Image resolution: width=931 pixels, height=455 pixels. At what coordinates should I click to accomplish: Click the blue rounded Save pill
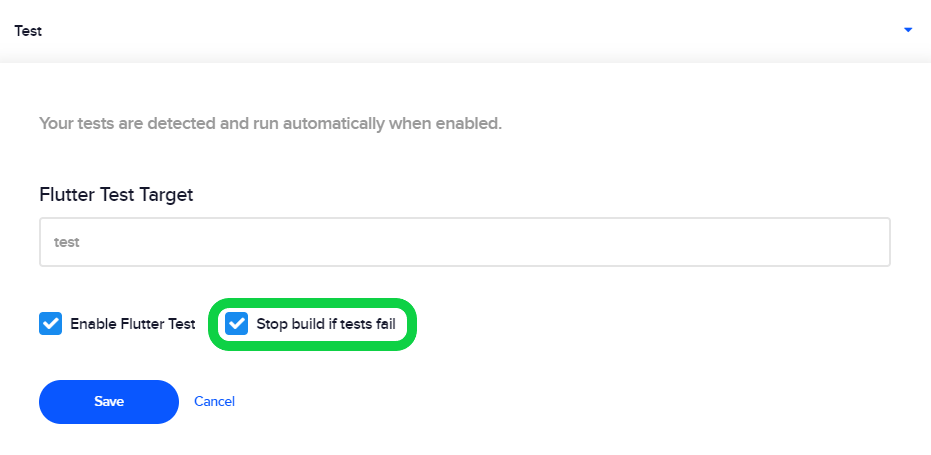pyautogui.click(x=109, y=402)
